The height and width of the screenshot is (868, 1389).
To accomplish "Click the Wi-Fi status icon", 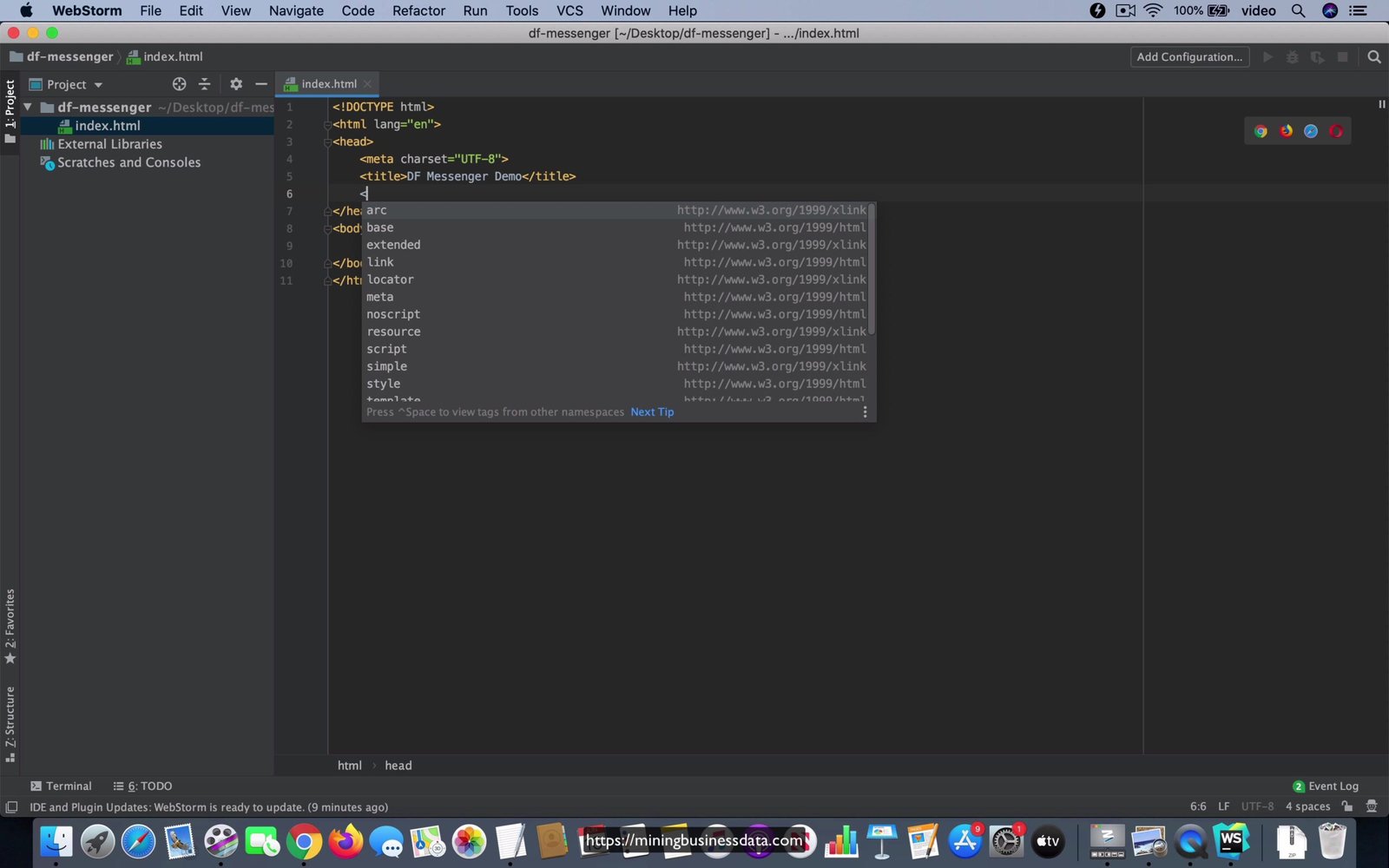I will (x=1153, y=10).
